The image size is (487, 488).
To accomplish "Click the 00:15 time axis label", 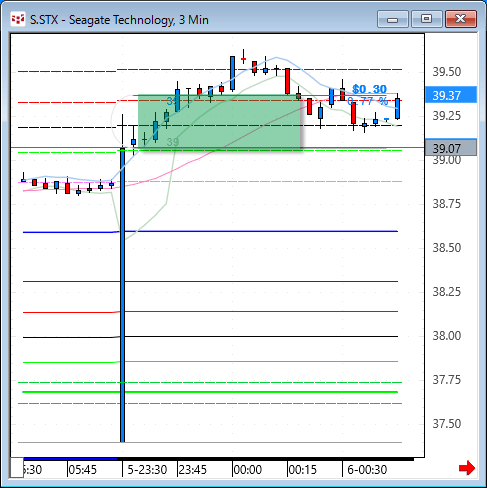I will (303, 470).
